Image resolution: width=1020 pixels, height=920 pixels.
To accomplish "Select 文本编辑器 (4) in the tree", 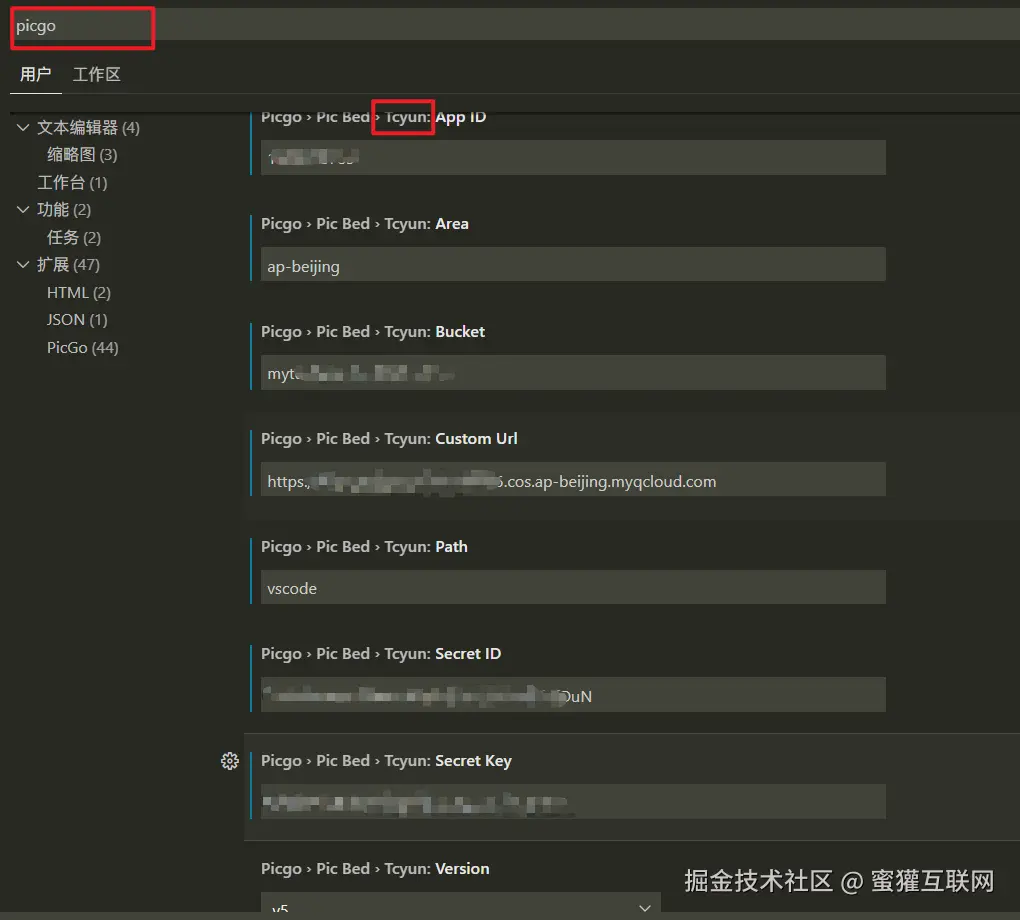I will click(x=88, y=128).
